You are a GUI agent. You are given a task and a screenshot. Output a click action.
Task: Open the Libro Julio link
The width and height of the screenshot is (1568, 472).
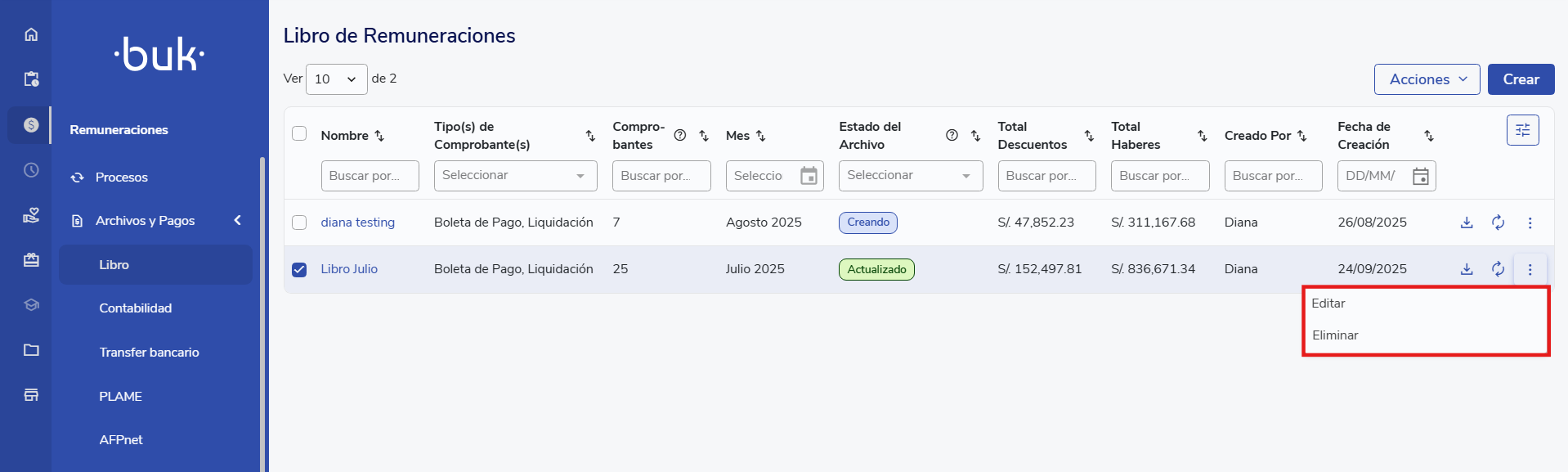pos(349,269)
